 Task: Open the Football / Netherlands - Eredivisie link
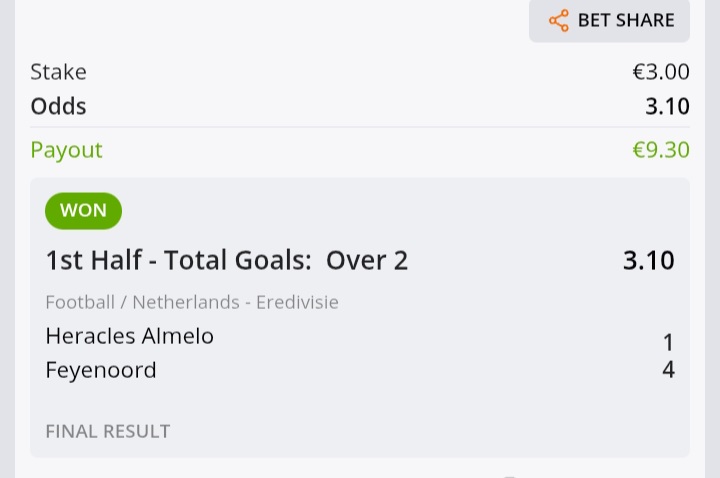point(192,303)
